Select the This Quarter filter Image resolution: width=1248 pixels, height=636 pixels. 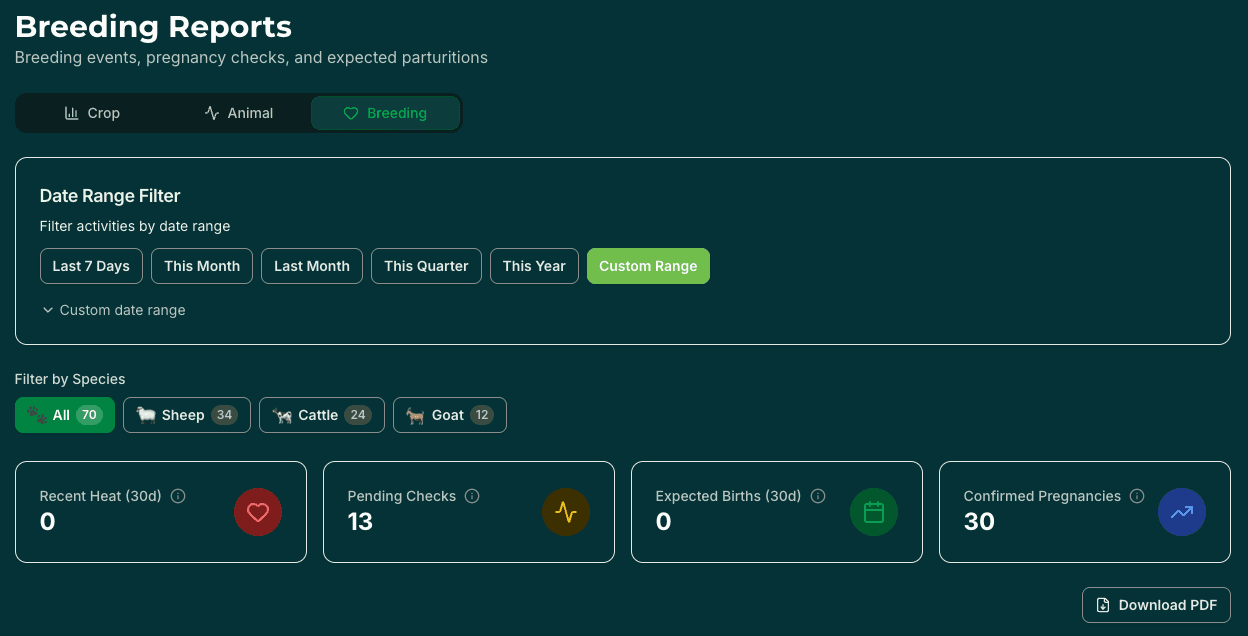tap(426, 266)
